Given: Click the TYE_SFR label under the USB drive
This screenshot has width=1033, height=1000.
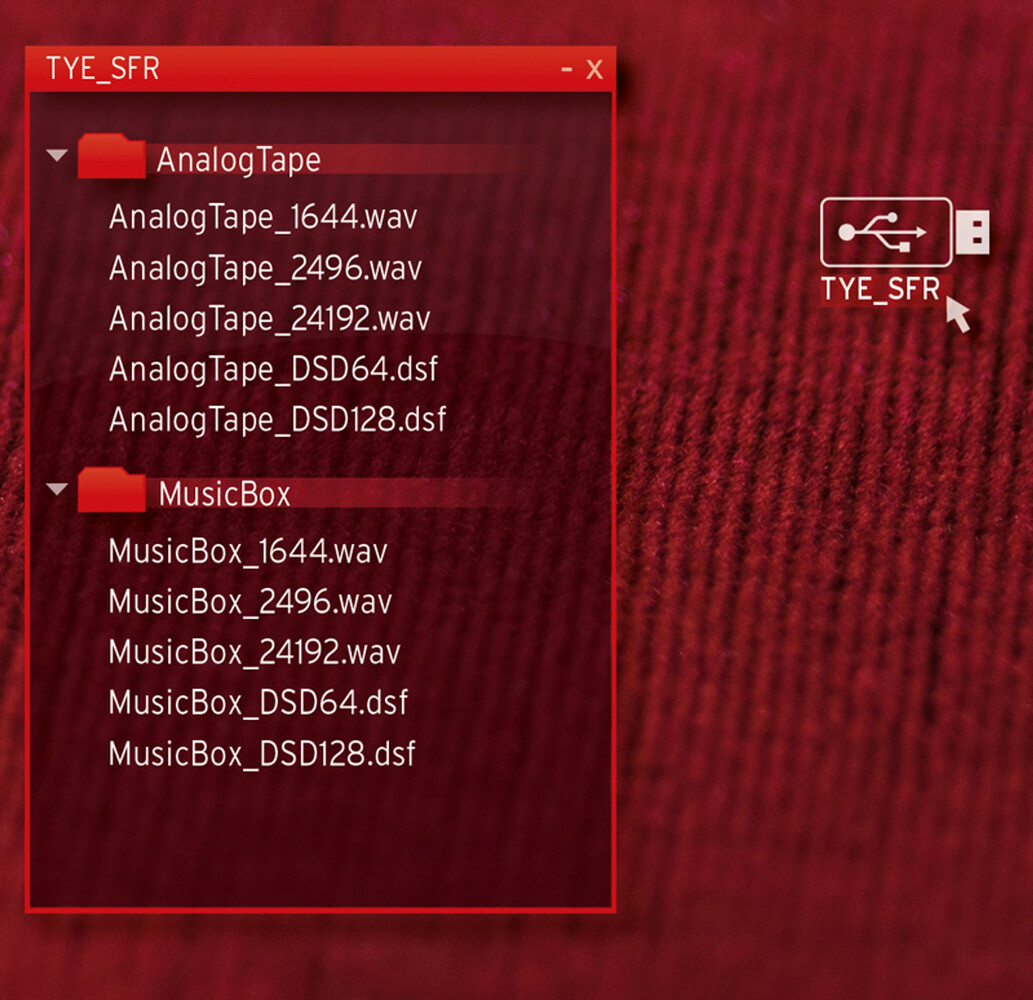Looking at the screenshot, I should pyautogui.click(x=880, y=289).
